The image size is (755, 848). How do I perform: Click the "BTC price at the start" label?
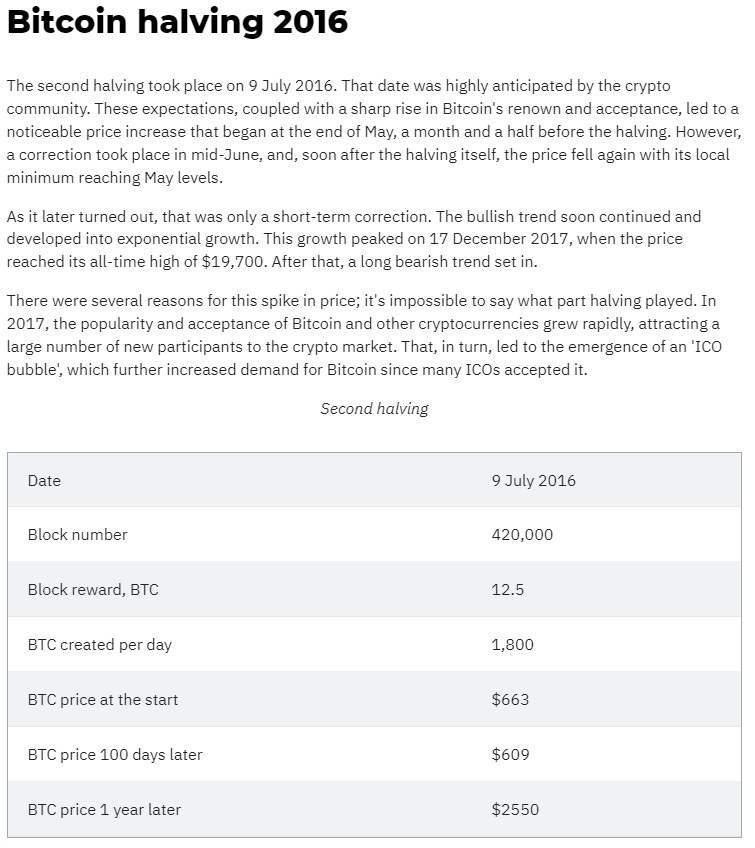102,699
